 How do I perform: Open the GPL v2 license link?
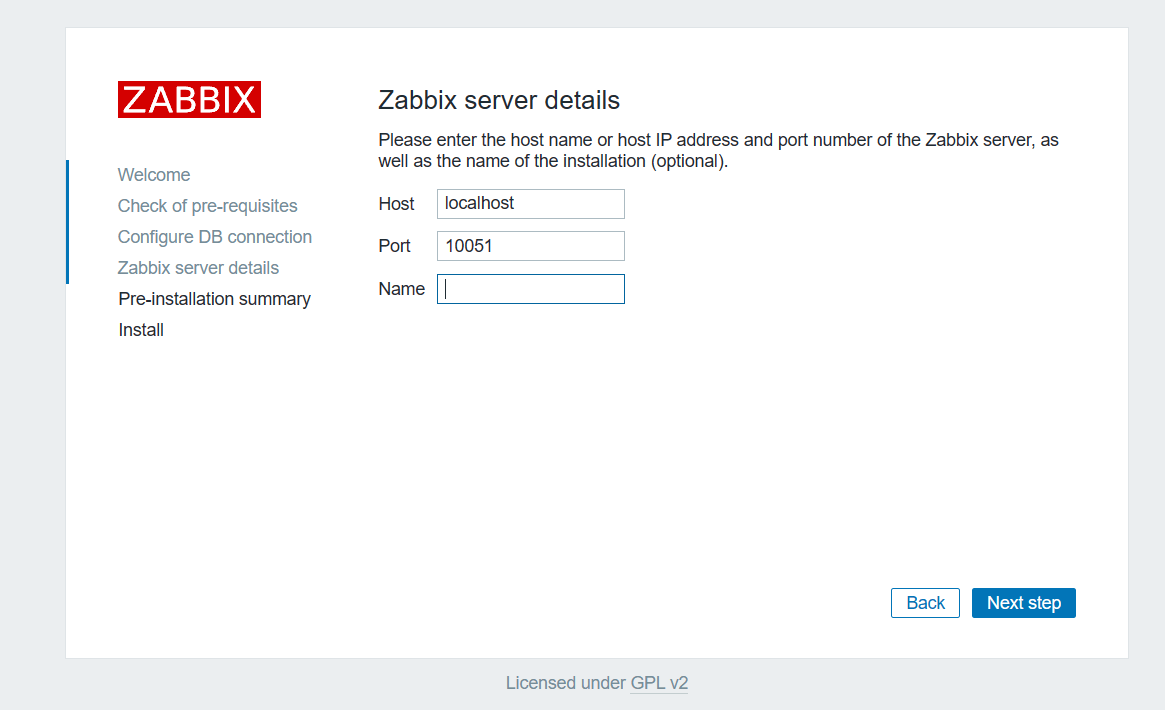659,683
